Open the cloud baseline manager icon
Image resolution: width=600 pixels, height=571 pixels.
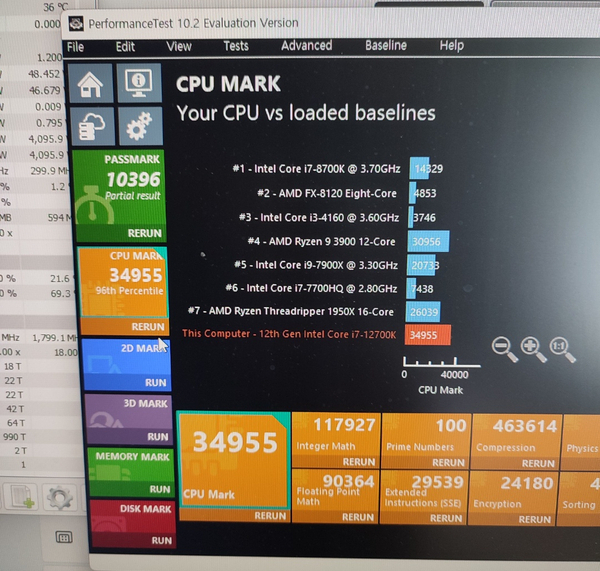tap(92, 126)
